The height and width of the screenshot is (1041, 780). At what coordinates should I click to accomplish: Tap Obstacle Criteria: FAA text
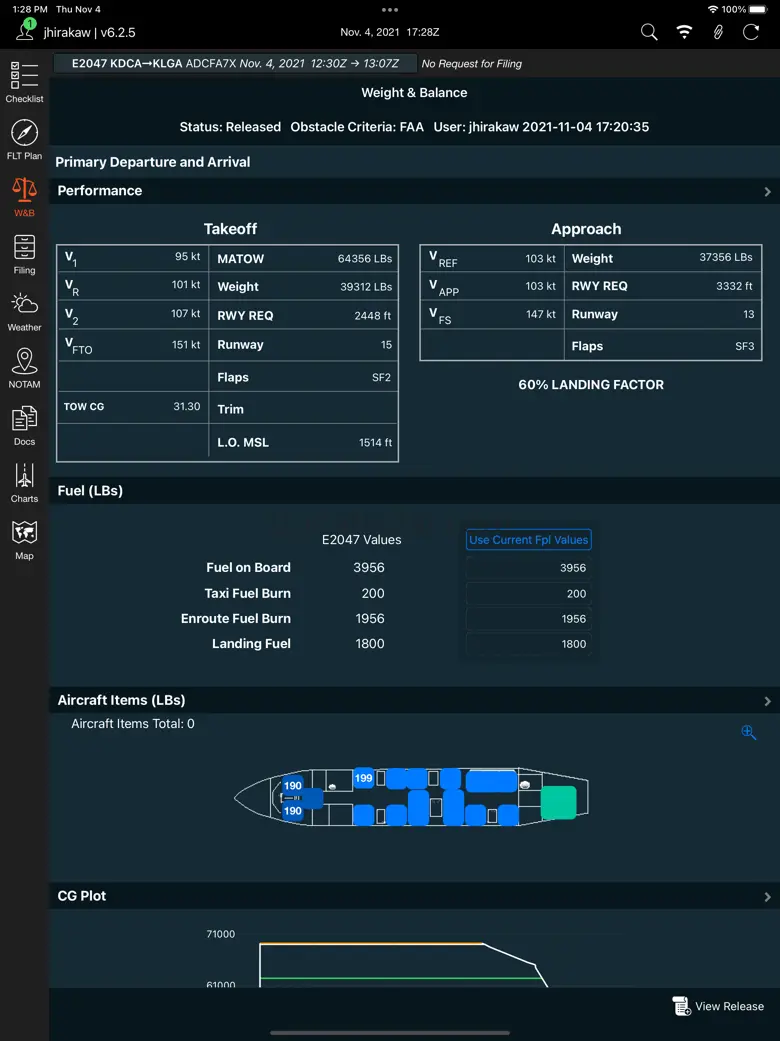click(356, 127)
